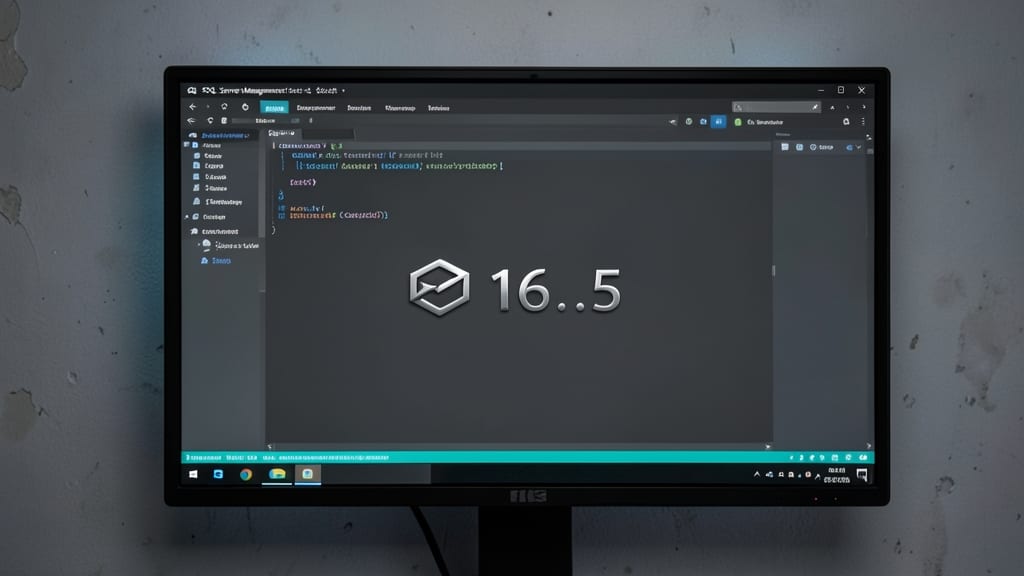Collapse the first tree node under the sidebar header

187,145
